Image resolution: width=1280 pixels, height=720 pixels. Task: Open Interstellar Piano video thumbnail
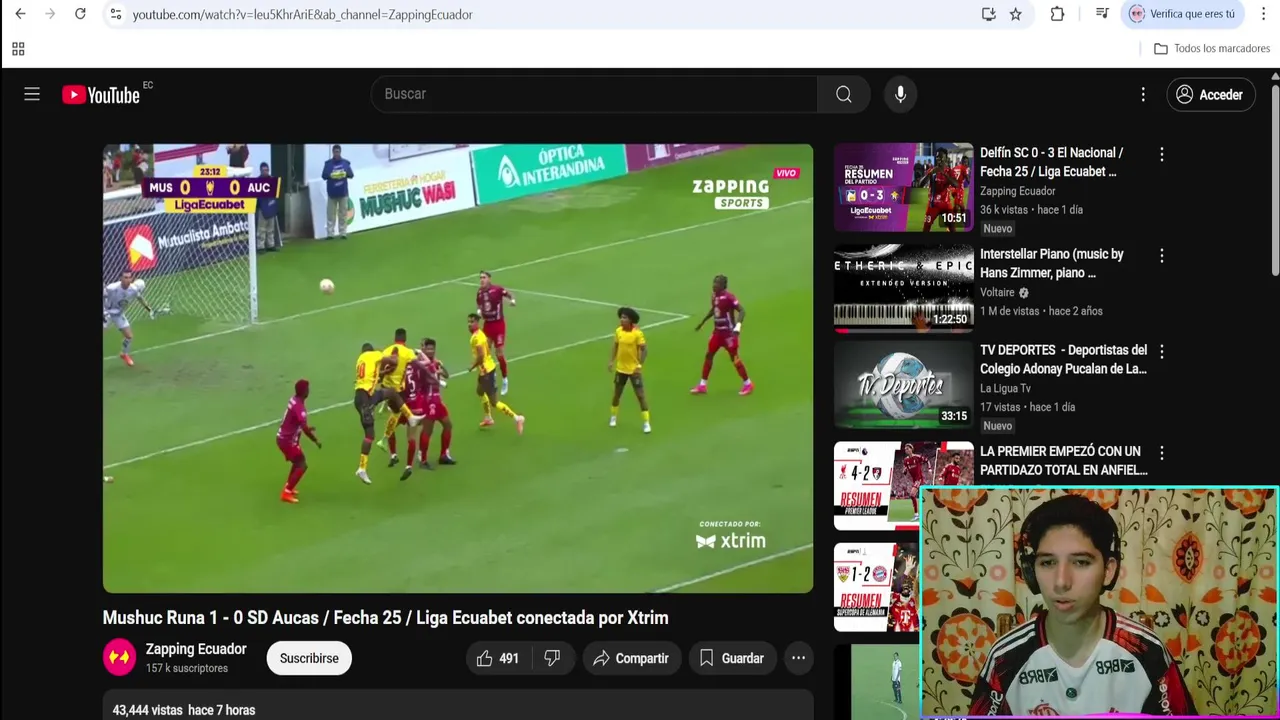904,288
